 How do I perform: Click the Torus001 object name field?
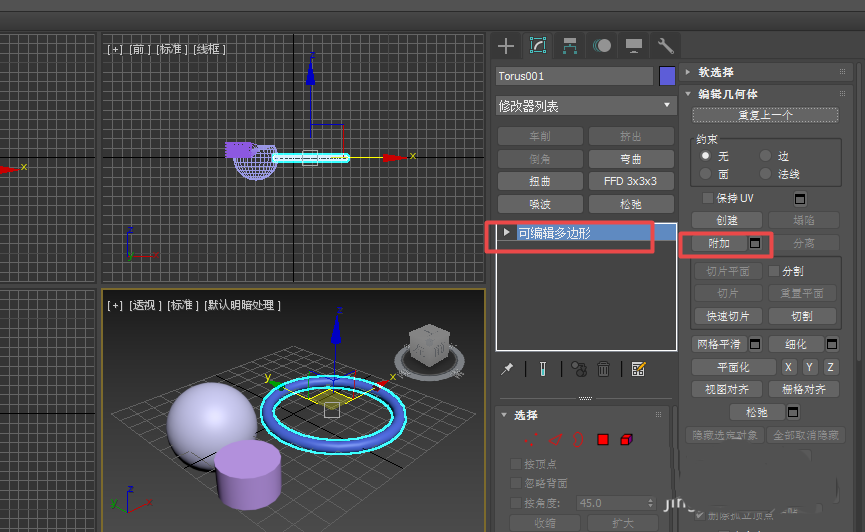574,76
